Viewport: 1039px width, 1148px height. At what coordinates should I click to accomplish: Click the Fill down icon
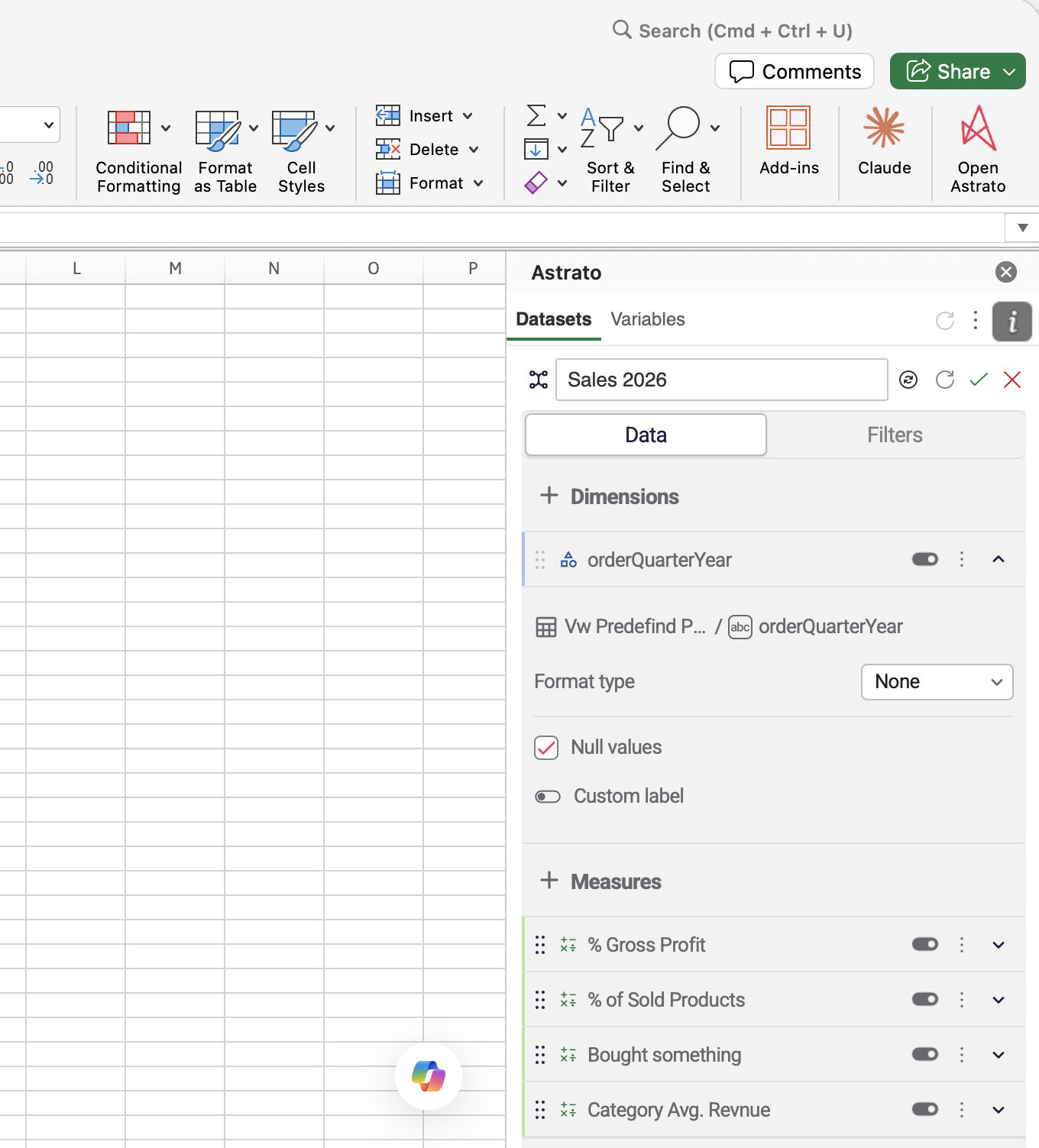click(536, 149)
